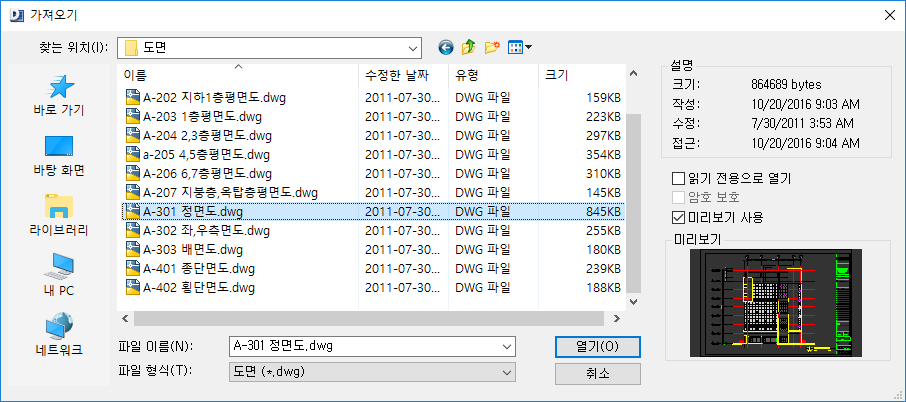906x402 pixels.
Task: Click date cell of A-207 지붕층,옥탑층평면도.dwg
Action: pos(402,192)
